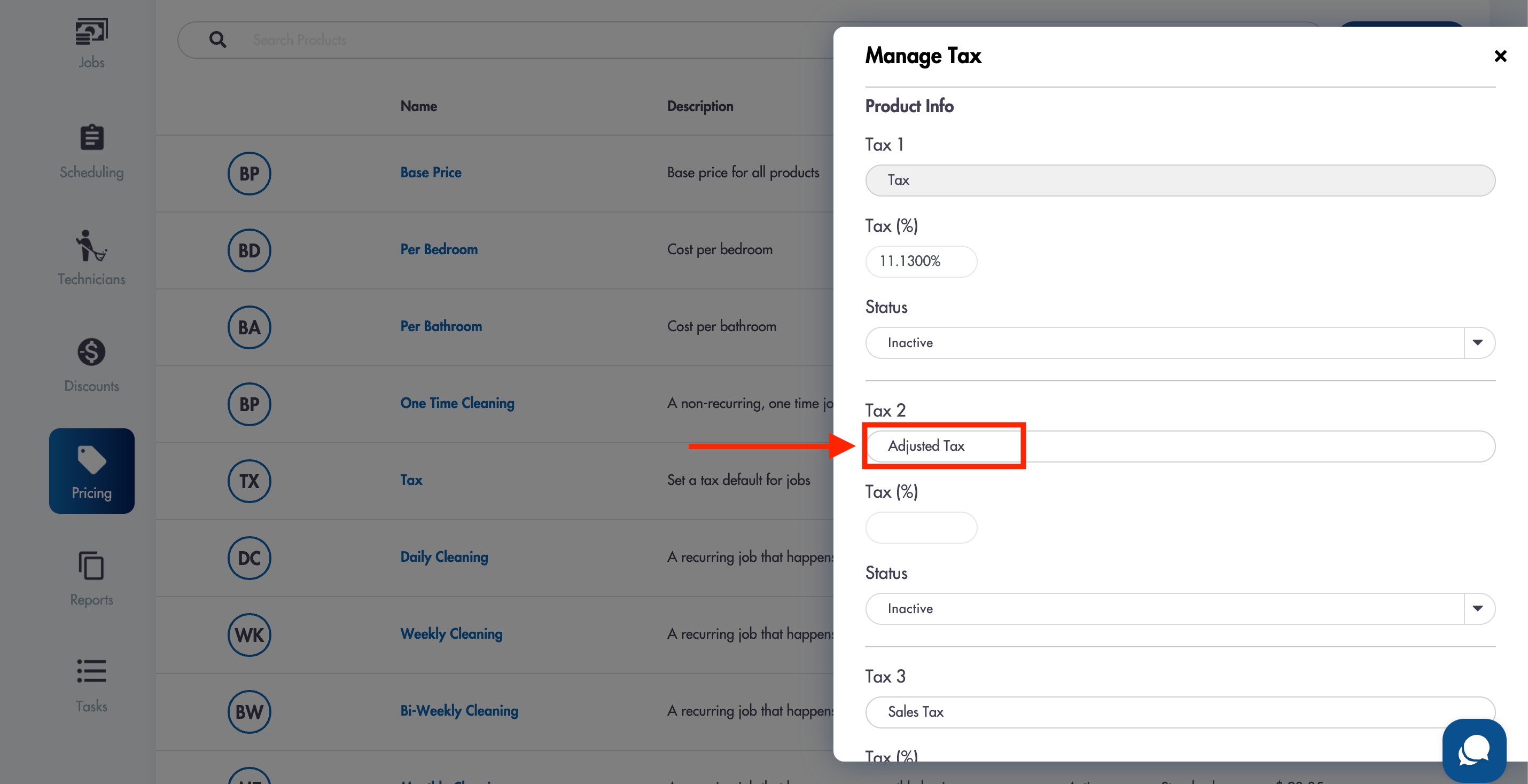Click the Search Products field
The width and height of the screenshot is (1528, 784).
(504, 40)
